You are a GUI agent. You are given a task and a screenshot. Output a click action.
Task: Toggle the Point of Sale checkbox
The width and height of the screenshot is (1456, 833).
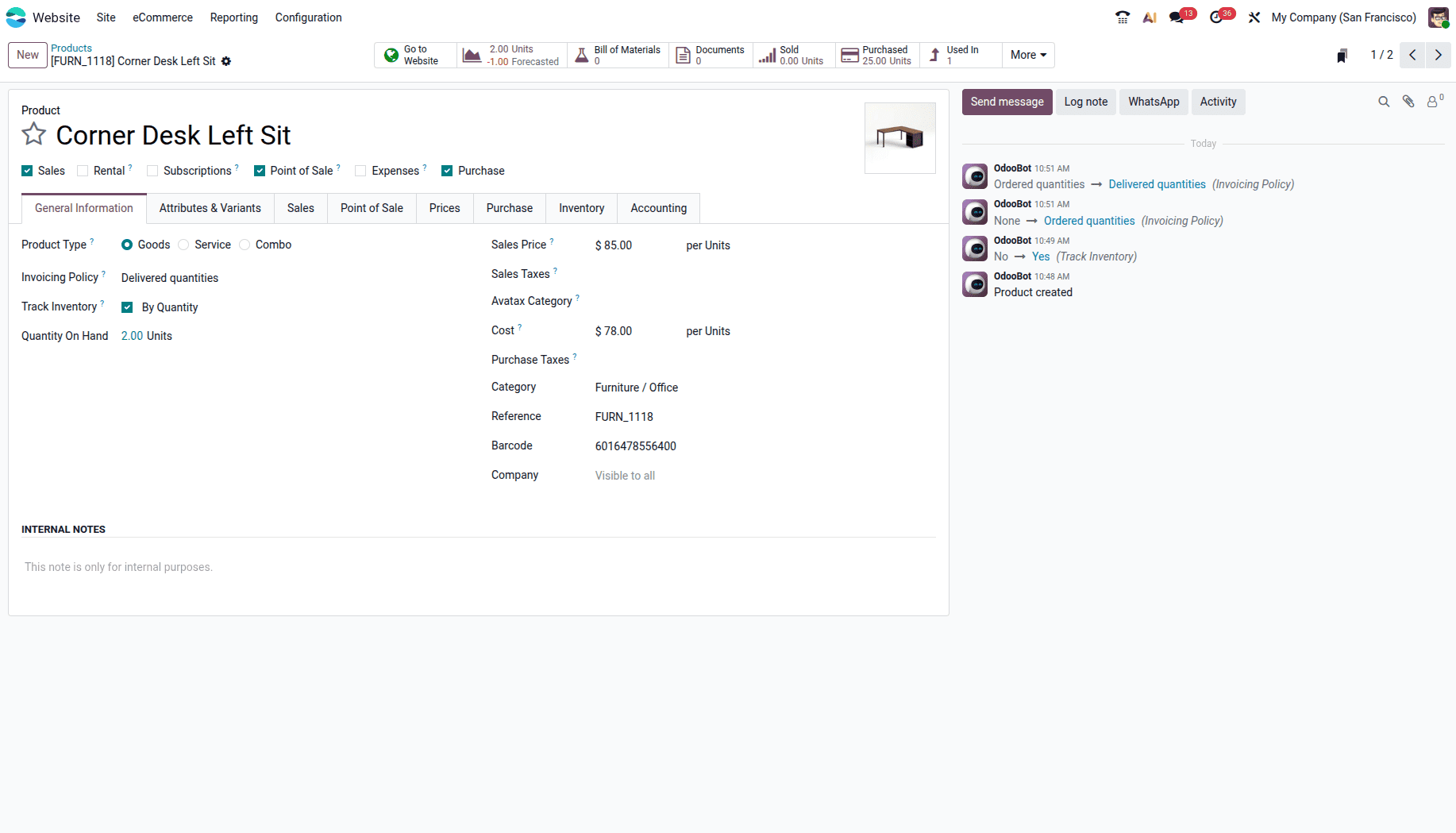click(260, 171)
